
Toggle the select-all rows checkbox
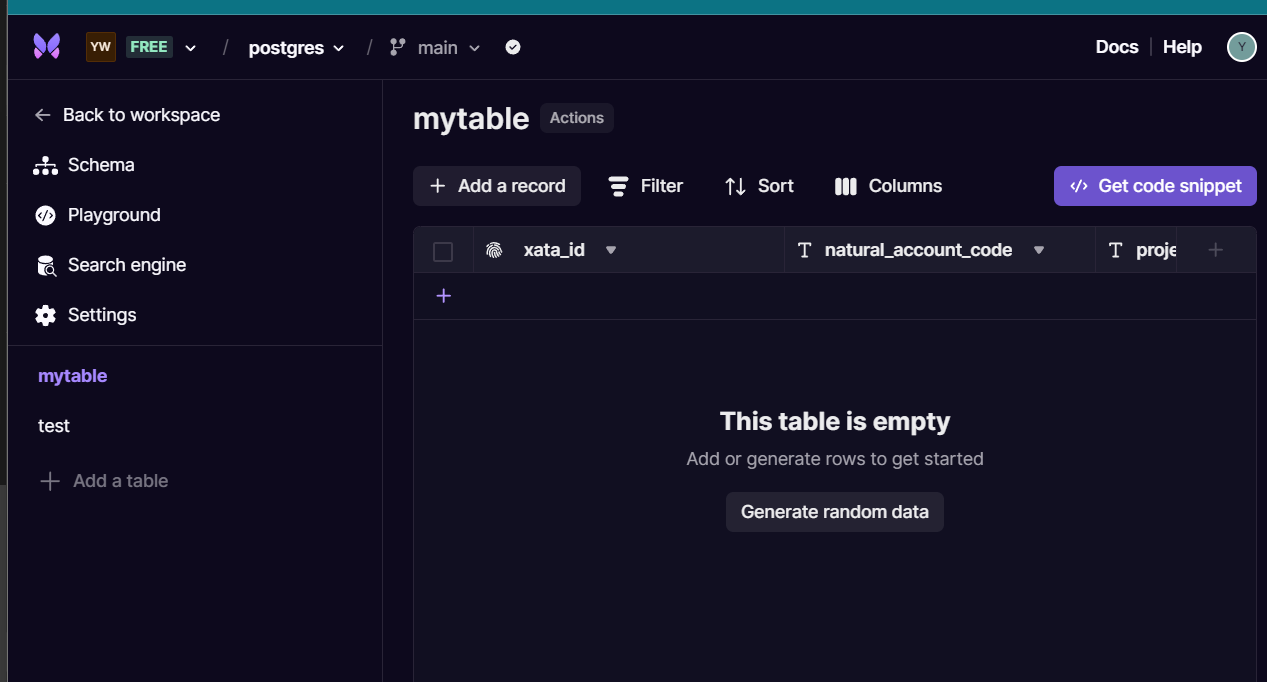443,251
